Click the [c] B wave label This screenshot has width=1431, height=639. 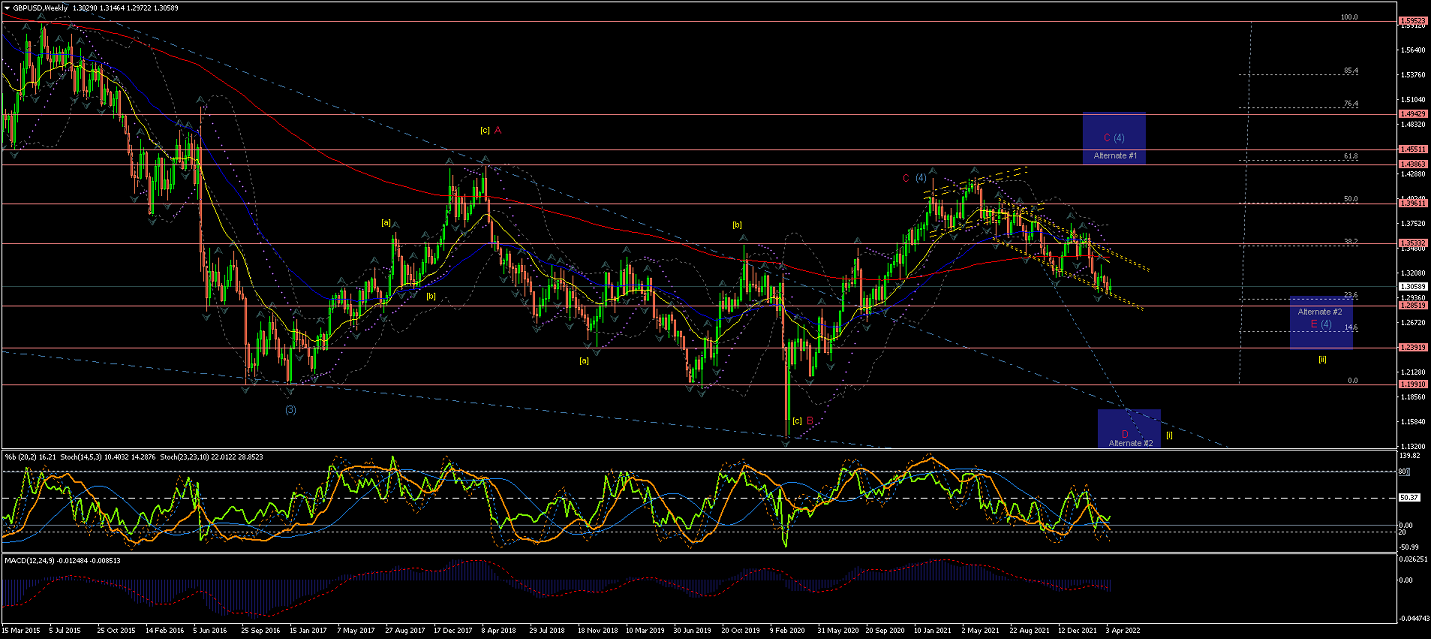tap(801, 420)
